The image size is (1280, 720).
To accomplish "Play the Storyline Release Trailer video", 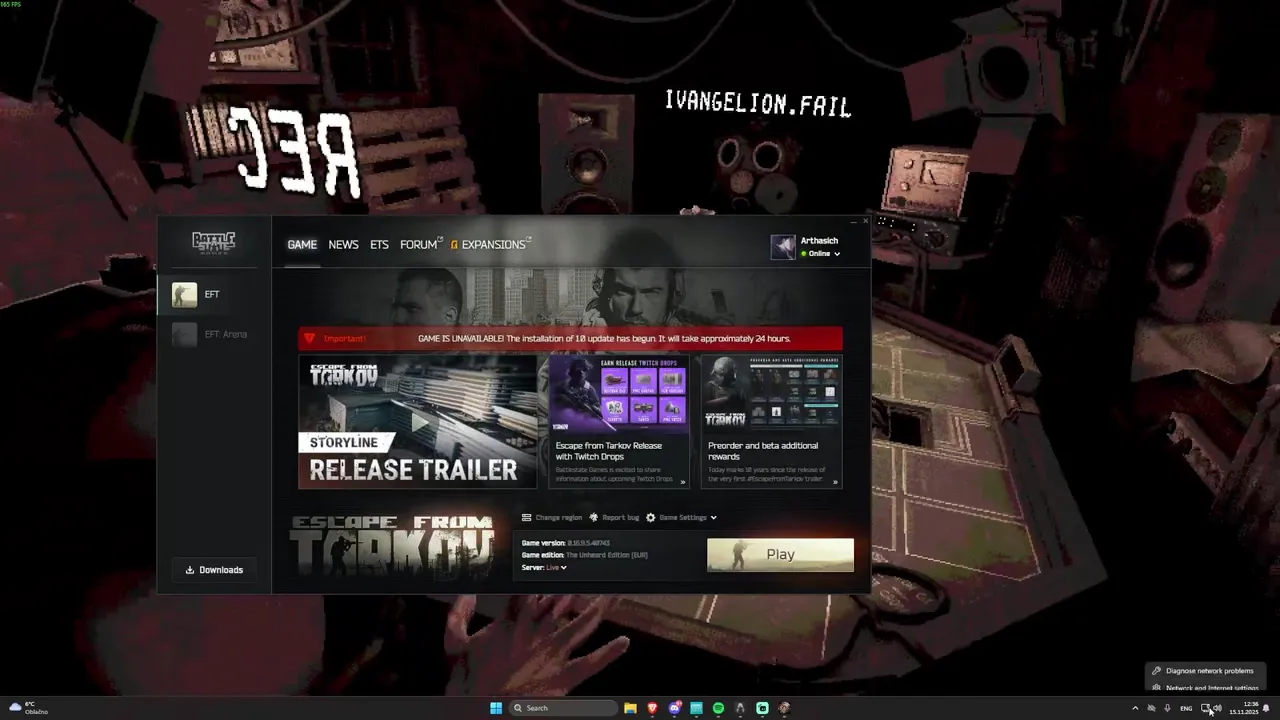I will 418,422.
